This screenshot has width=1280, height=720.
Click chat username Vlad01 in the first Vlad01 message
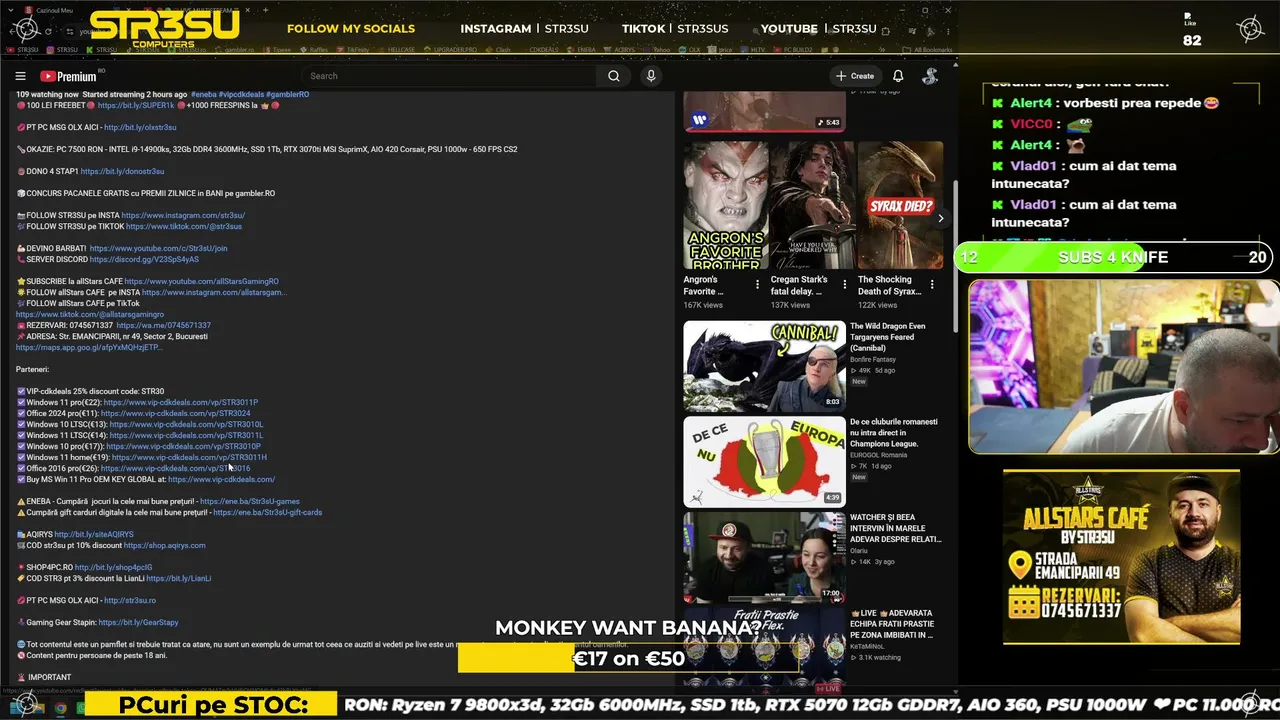(x=1033, y=166)
